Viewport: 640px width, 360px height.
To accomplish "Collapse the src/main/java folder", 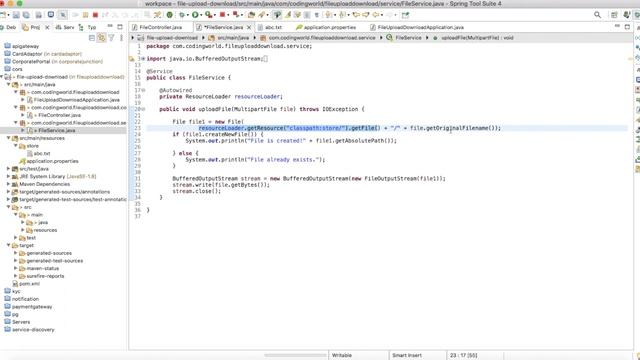I will (9, 84).
